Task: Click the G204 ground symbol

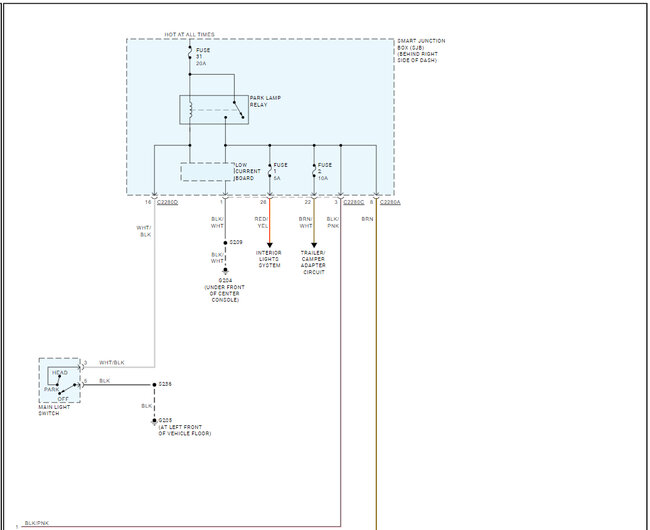Action: click(x=225, y=271)
